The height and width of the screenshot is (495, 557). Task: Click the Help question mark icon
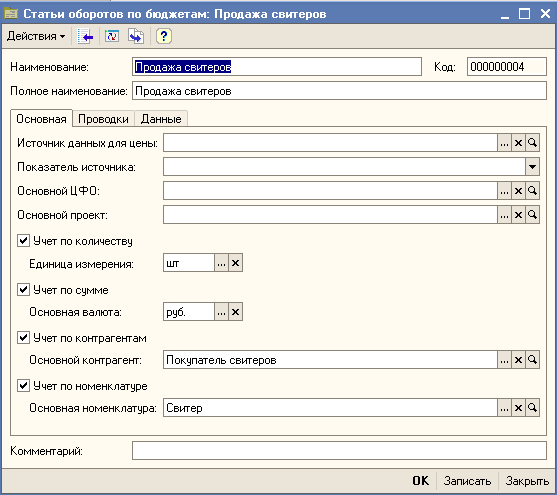coord(163,36)
